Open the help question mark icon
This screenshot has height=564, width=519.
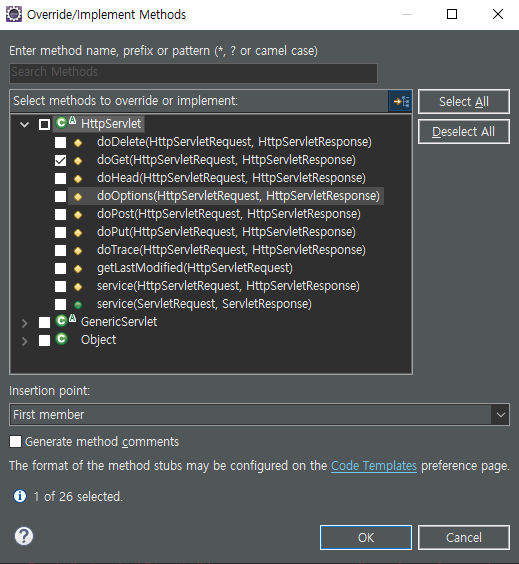[24, 536]
